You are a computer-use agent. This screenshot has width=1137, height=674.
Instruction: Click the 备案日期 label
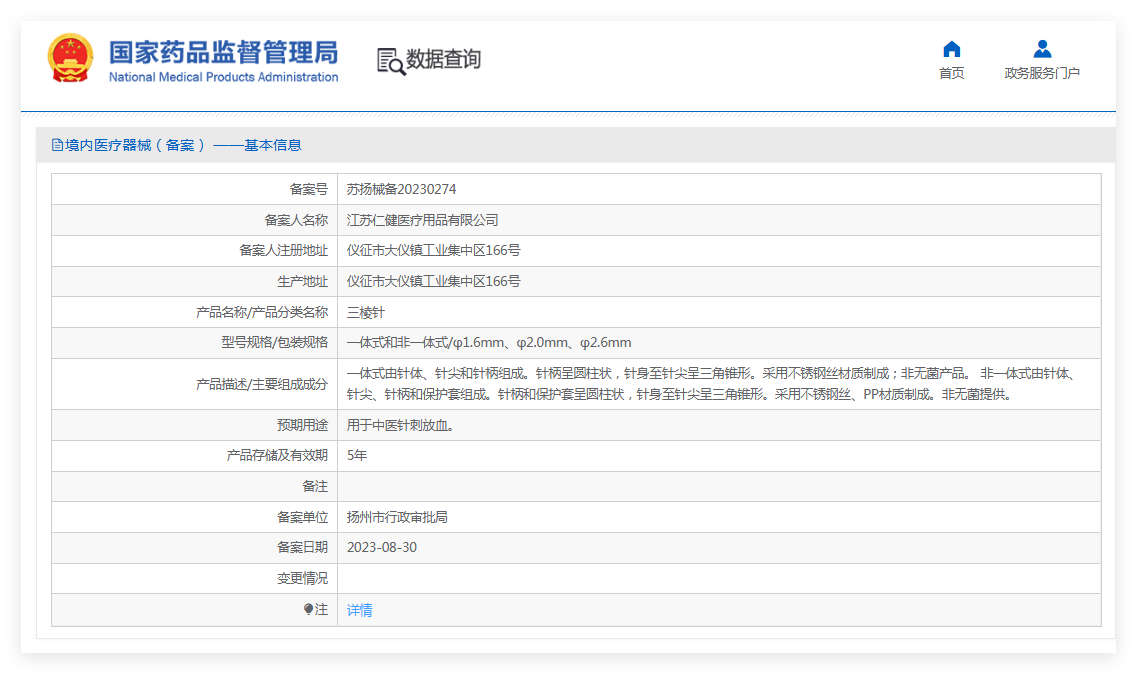pyautogui.click(x=302, y=548)
